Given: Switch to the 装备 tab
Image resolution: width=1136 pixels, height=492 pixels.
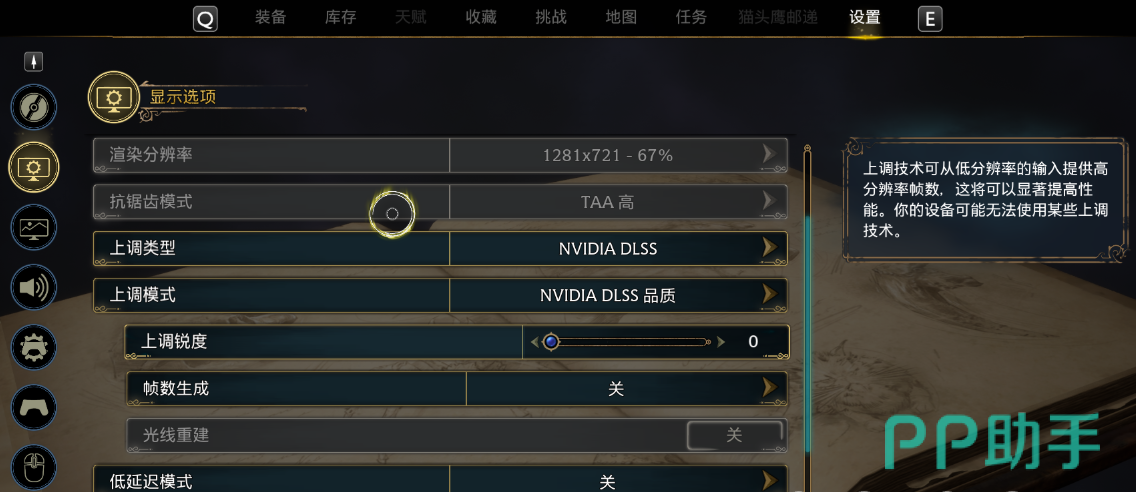Looking at the screenshot, I should pos(271,17).
